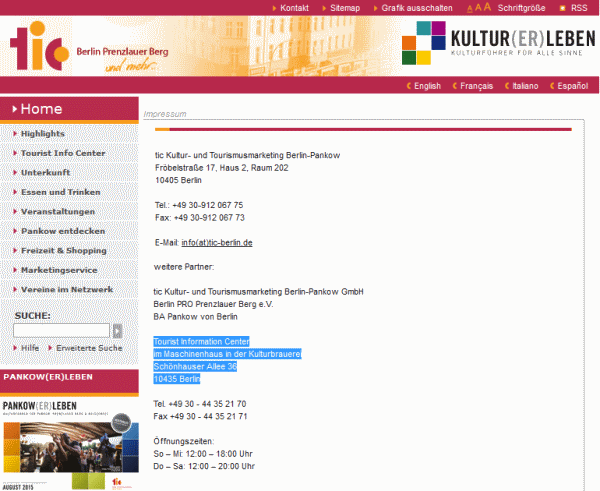Click the Schriftgröße label
The width and height of the screenshot is (600, 491).
pos(521,8)
